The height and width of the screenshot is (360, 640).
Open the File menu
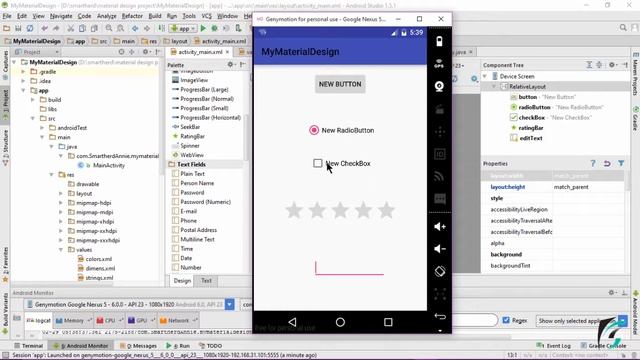7,16
